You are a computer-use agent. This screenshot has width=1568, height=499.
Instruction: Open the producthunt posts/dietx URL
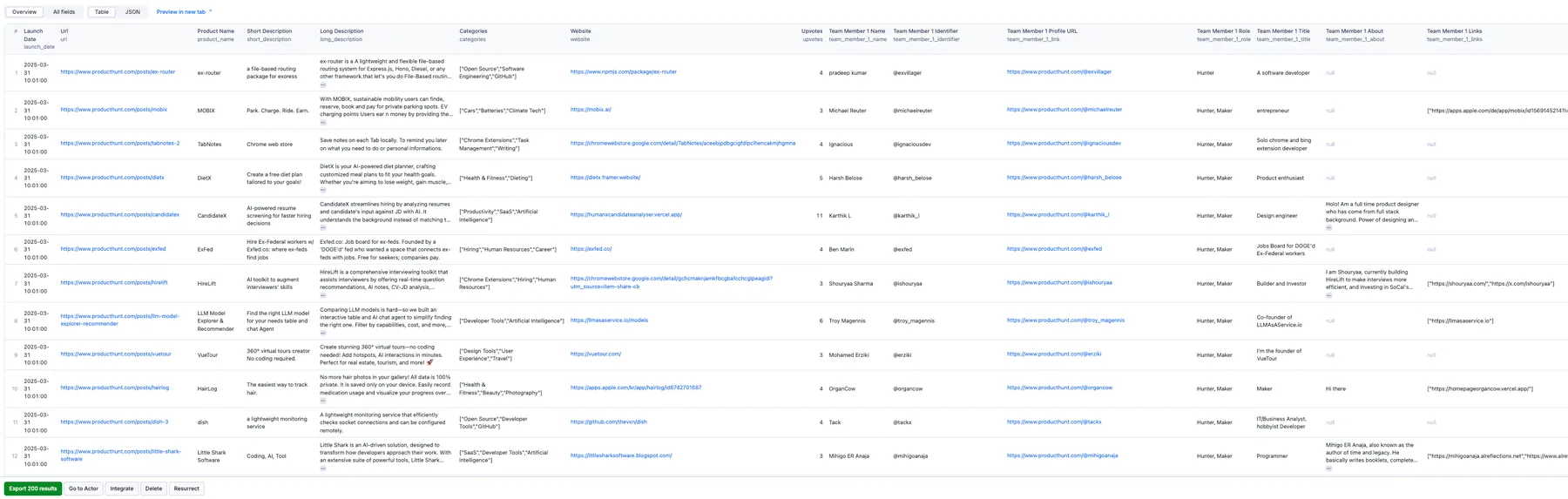coord(112,178)
